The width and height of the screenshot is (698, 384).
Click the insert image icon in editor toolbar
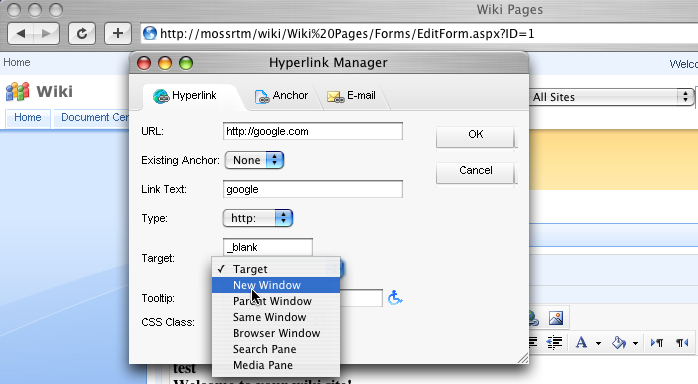pos(556,318)
